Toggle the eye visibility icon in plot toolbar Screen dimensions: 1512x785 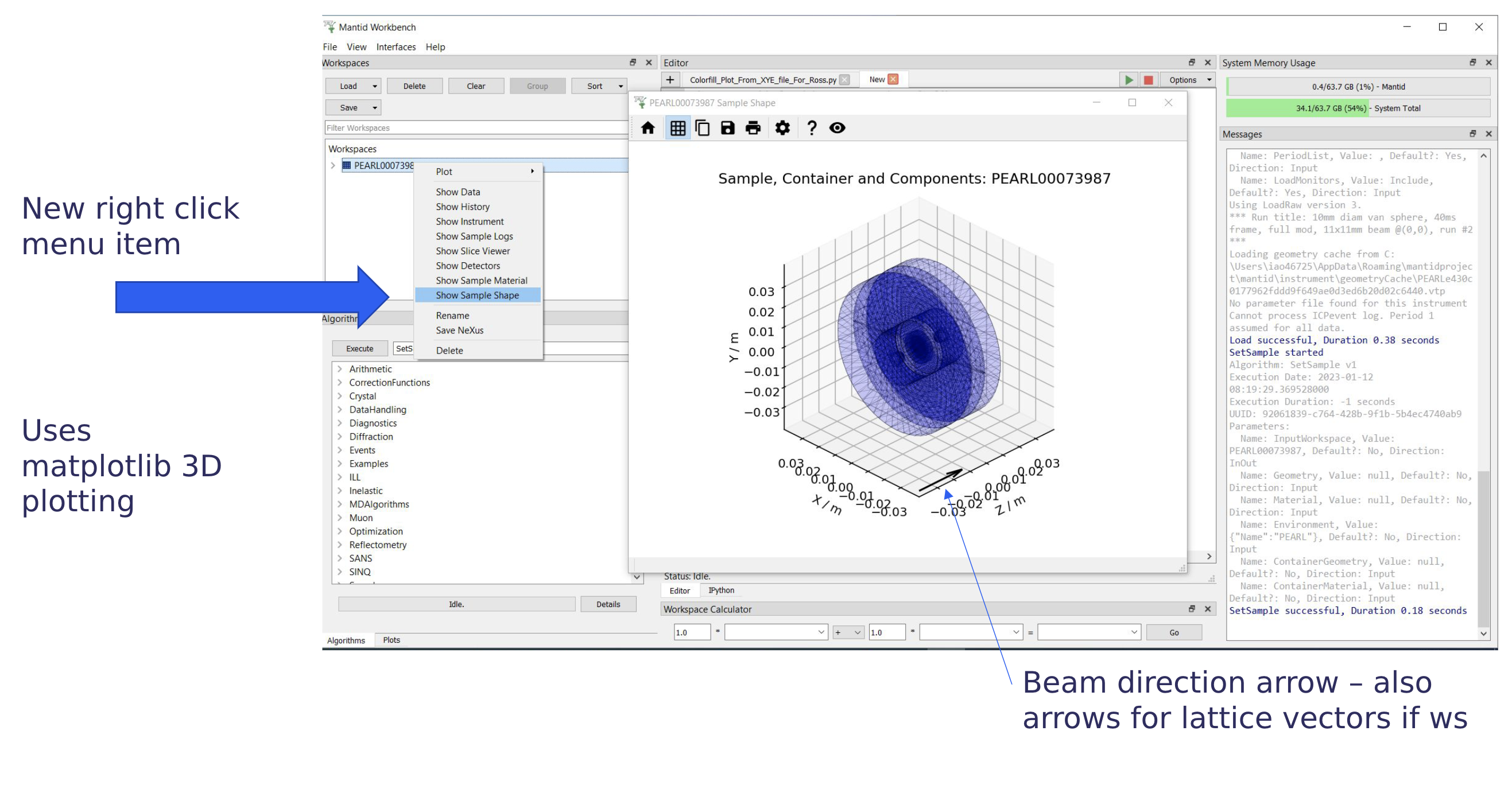[x=837, y=128]
